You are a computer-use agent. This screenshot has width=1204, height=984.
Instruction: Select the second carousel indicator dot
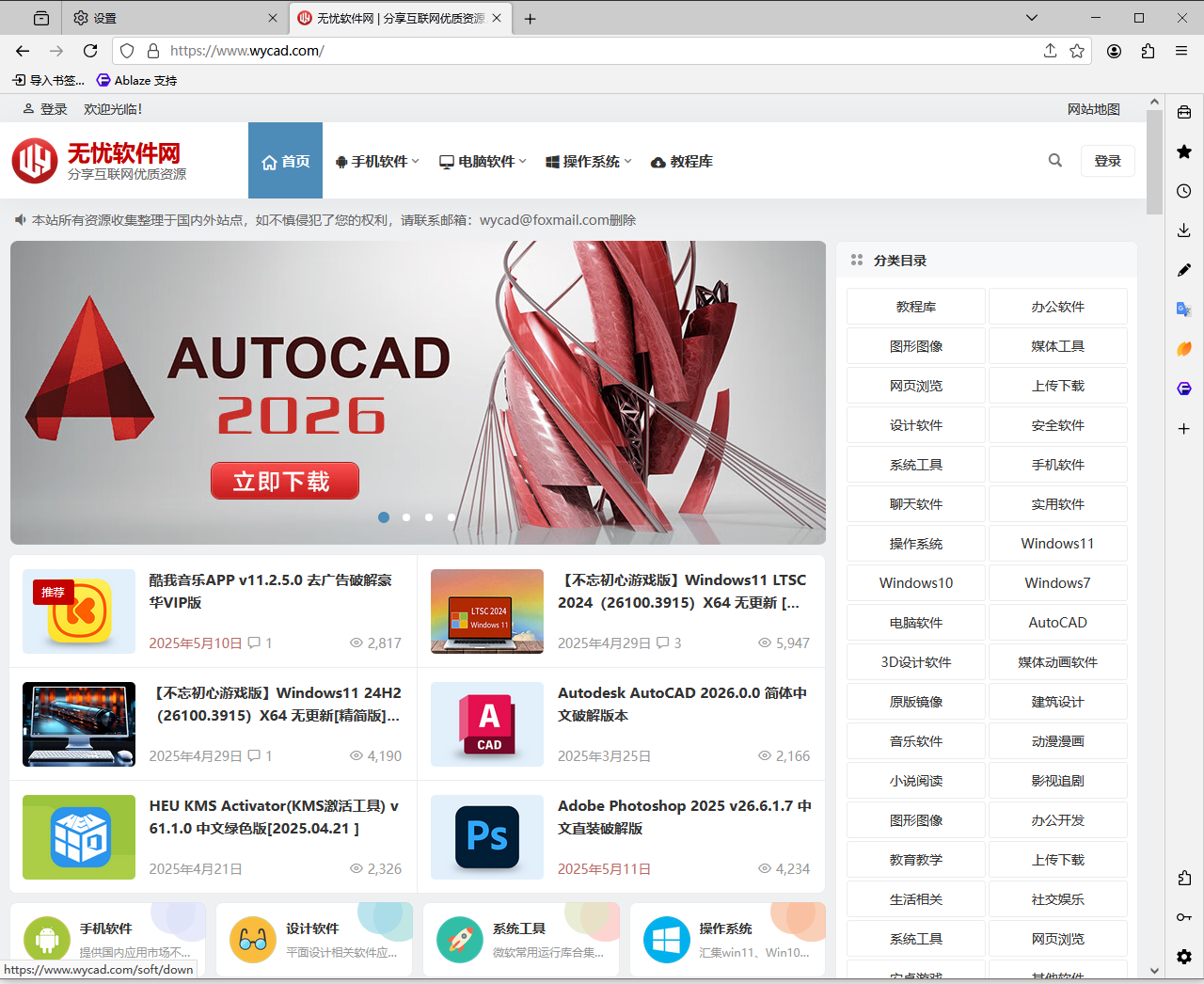[406, 516]
